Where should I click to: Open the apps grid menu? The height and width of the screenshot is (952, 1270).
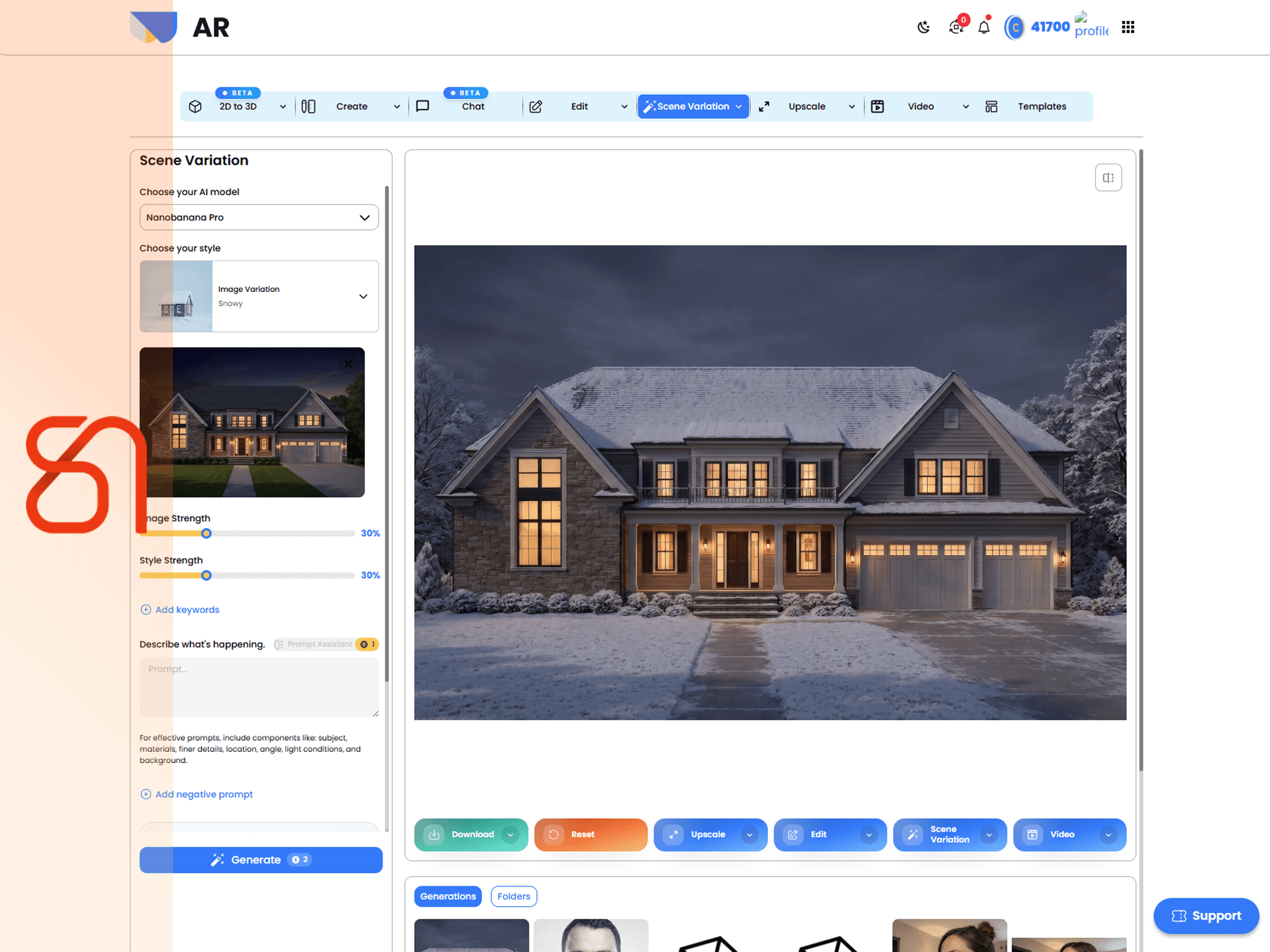pyautogui.click(x=1128, y=27)
